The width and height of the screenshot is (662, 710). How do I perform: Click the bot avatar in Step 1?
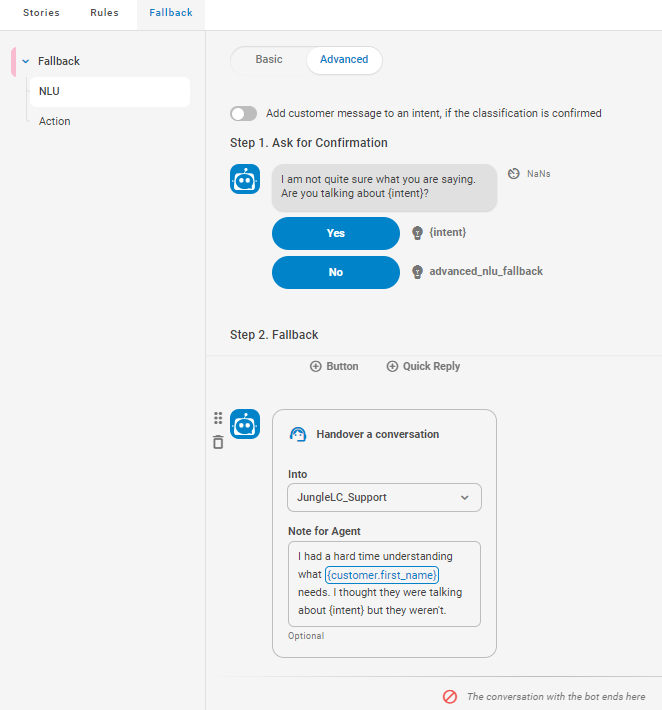tap(245, 179)
